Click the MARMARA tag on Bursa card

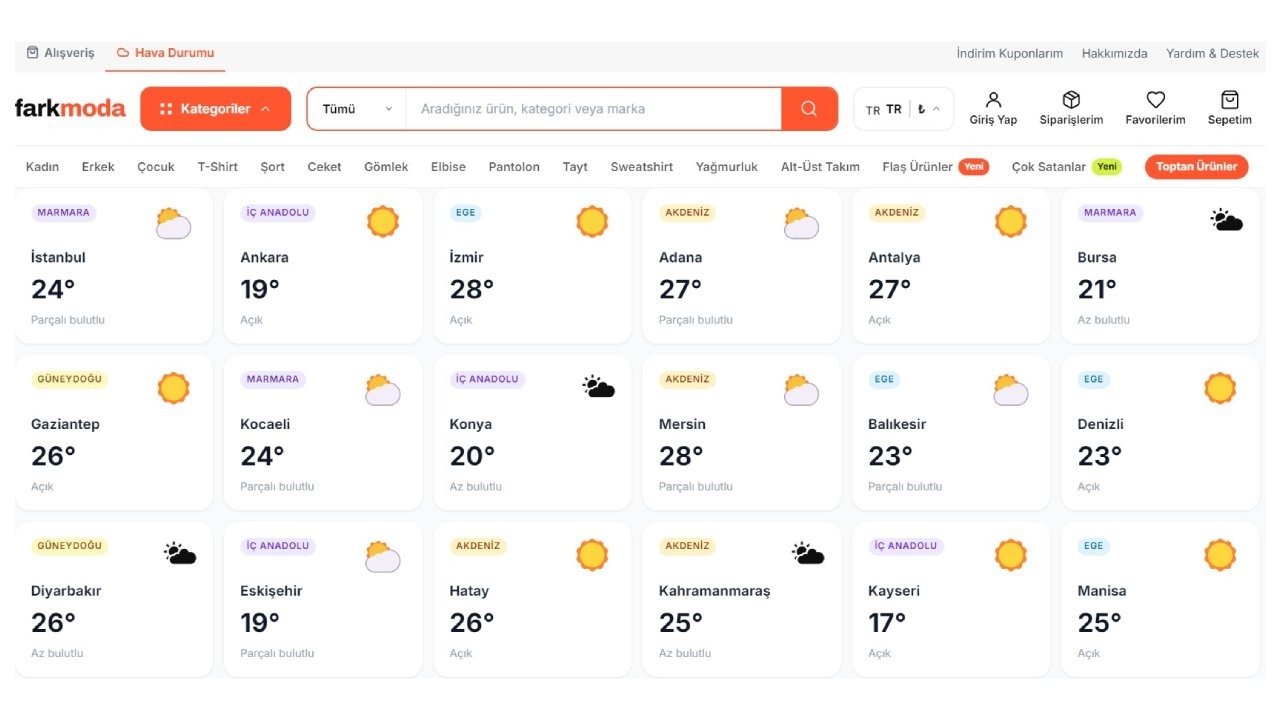(x=1110, y=213)
